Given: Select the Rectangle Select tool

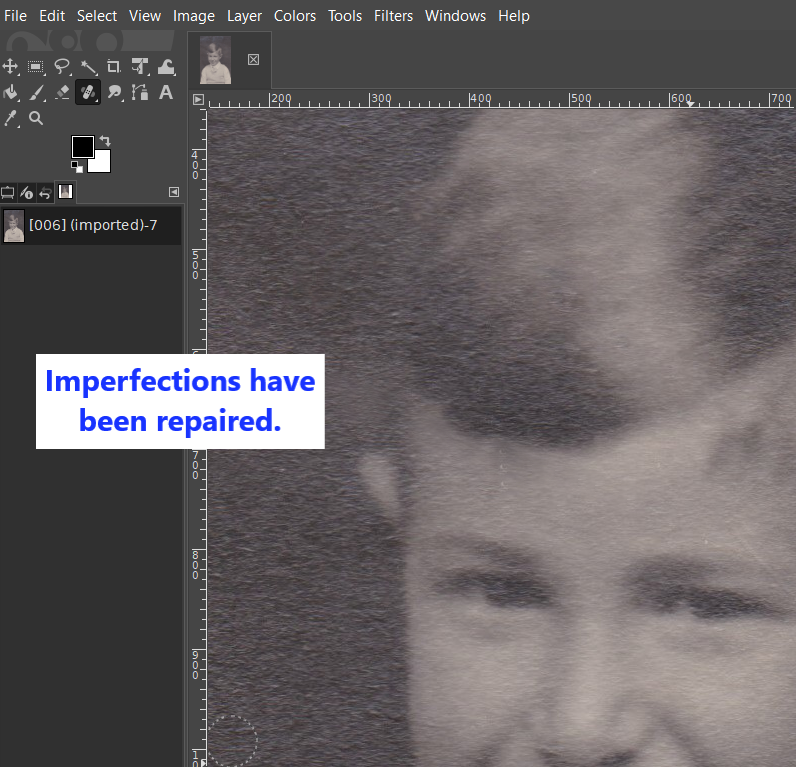Looking at the screenshot, I should [x=36, y=66].
